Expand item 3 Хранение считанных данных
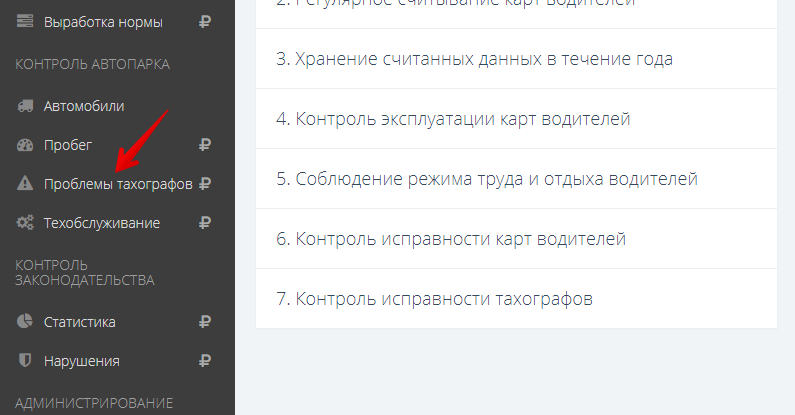Screen dimensions: 795x415 pyautogui.click(x=516, y=59)
